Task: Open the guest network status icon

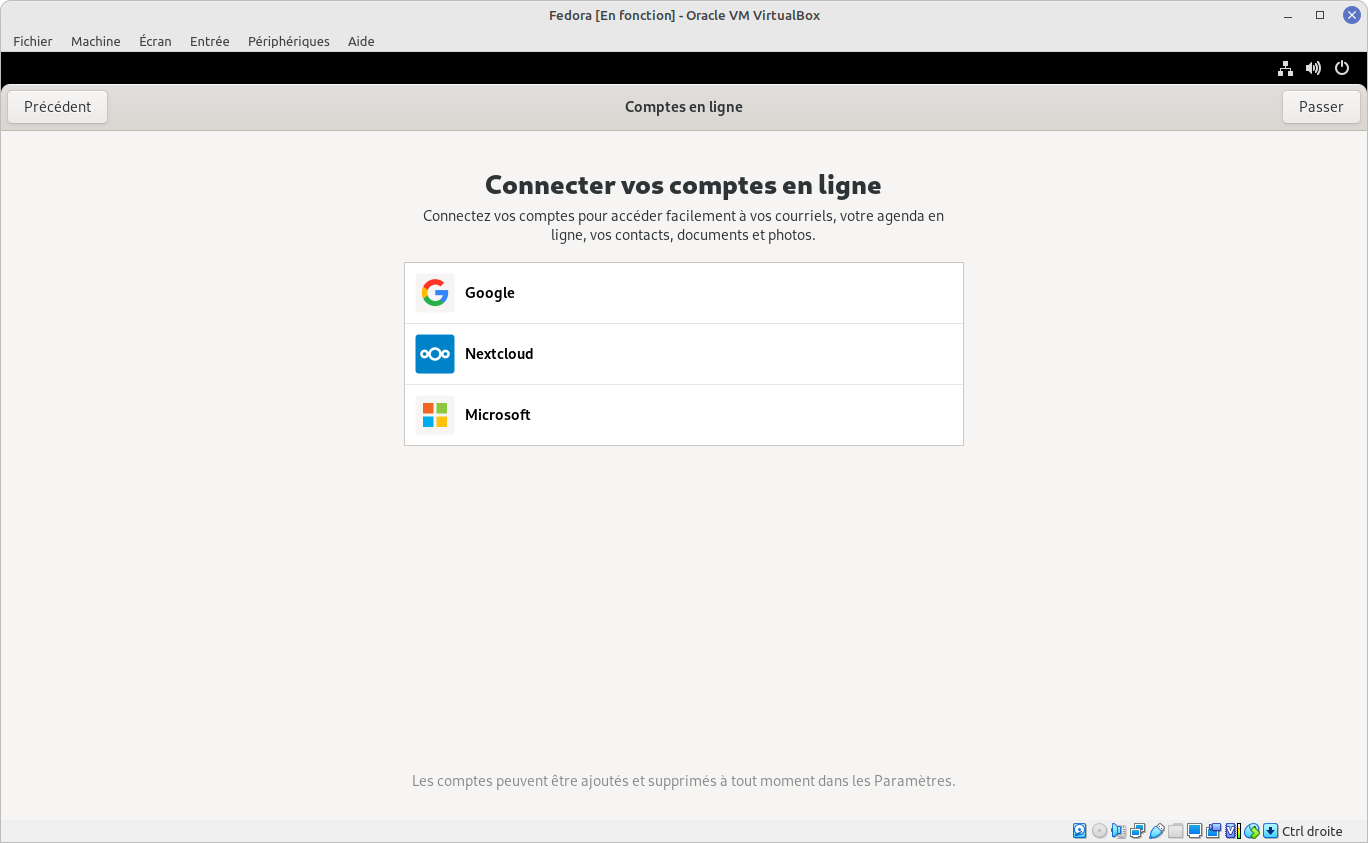Action: tap(1285, 68)
